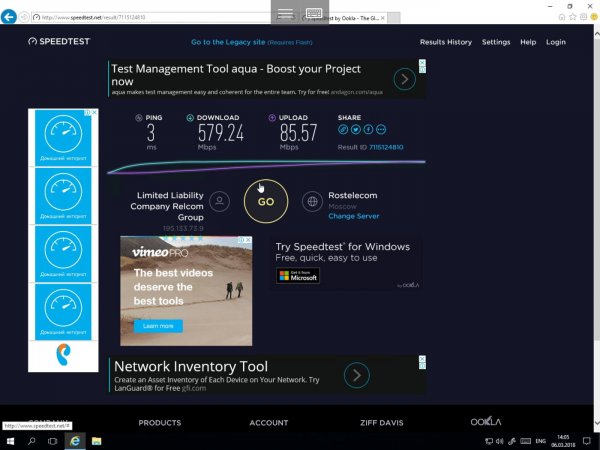Screen dimensions: 600x450
Task: Click the arrow on the Test Management Tool ad
Action: click(404, 79)
